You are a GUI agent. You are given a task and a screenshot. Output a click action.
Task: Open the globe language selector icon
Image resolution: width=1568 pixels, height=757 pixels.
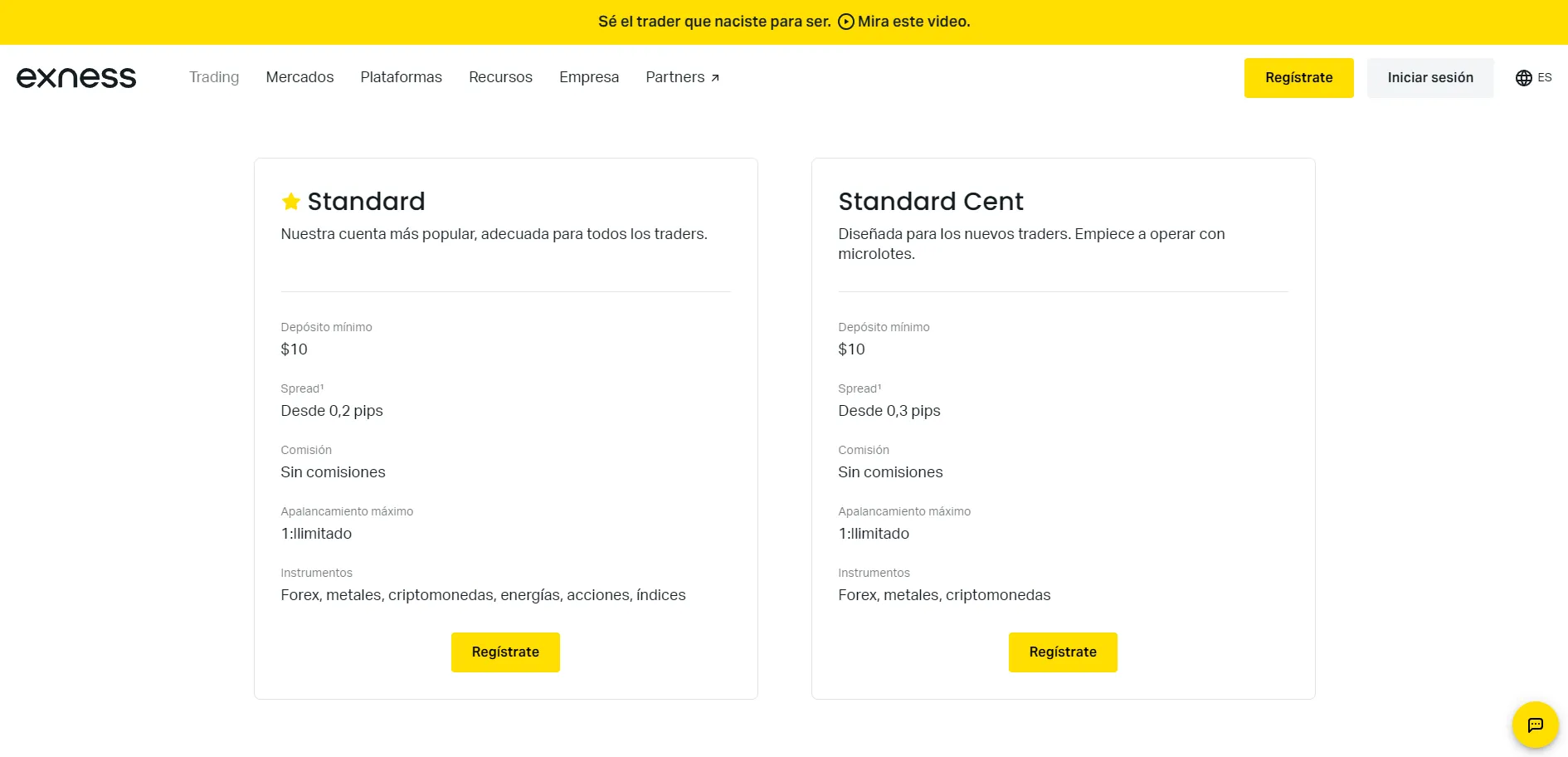tap(1524, 78)
